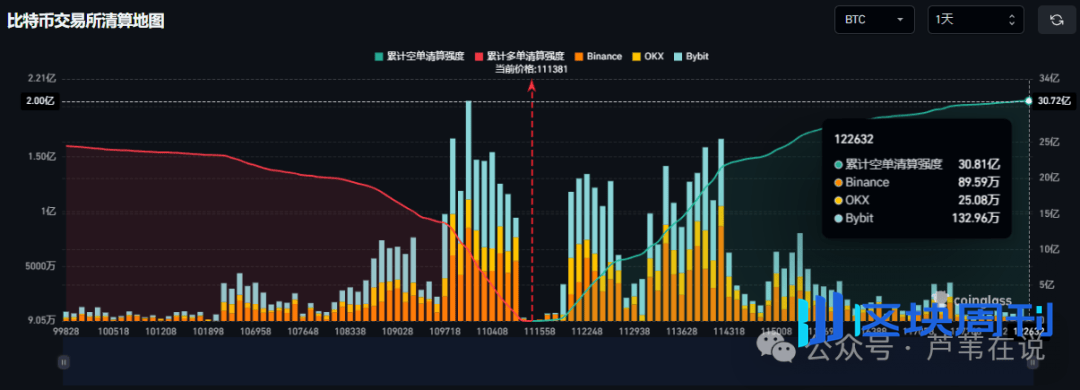1080x390 pixels.
Task: Click x-axis label 111558
Action: 540,332
